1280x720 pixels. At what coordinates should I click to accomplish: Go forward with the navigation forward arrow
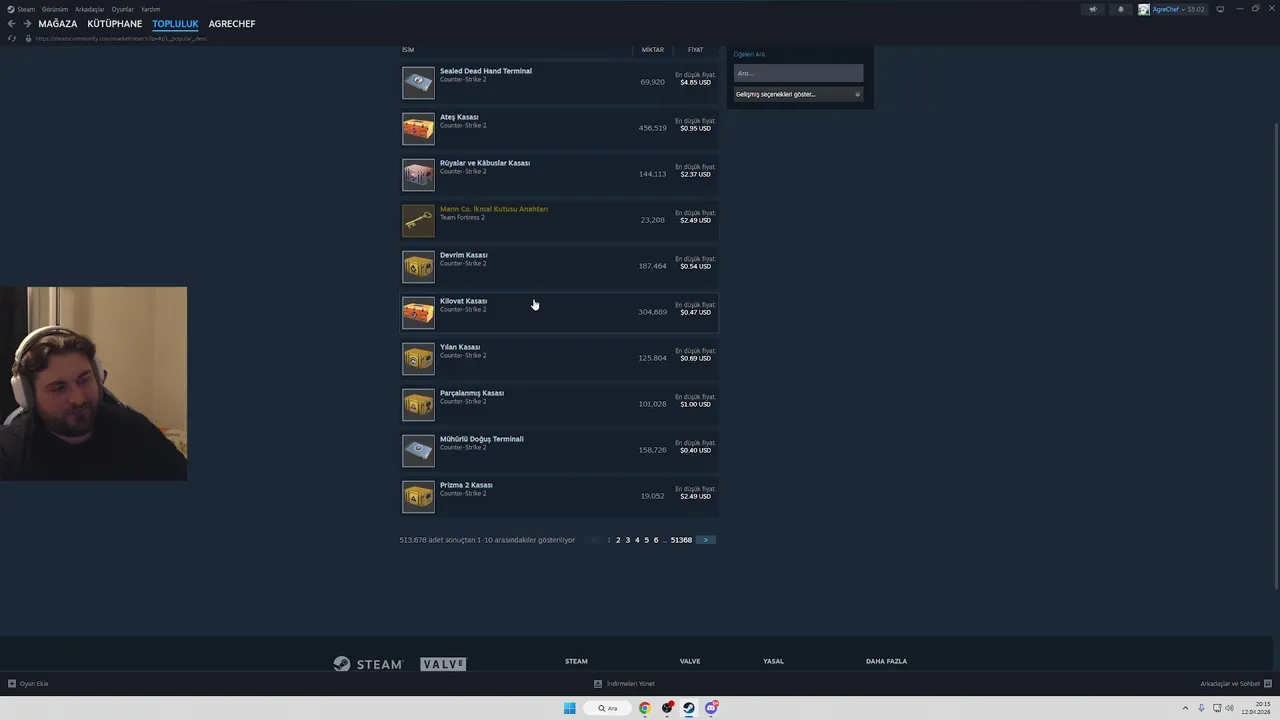27,24
